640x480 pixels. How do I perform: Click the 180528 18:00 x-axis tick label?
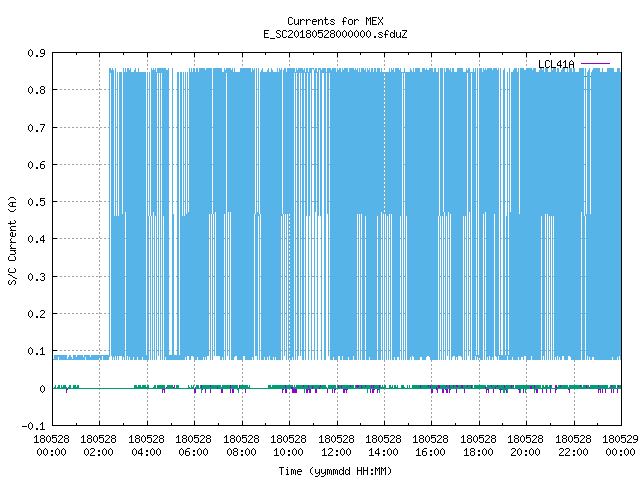(x=478, y=446)
